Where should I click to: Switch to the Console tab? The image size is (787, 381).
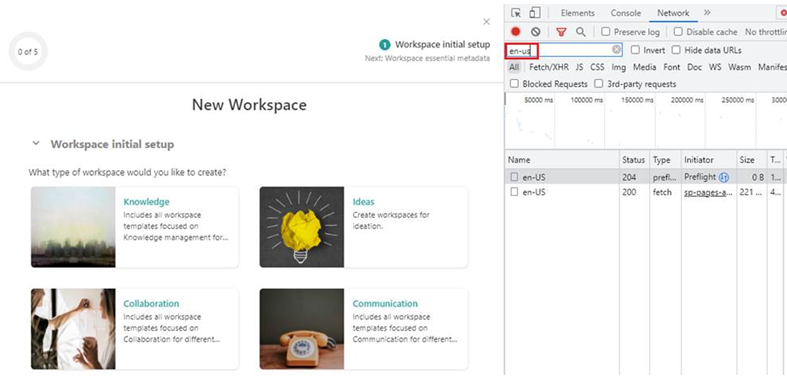pos(625,13)
